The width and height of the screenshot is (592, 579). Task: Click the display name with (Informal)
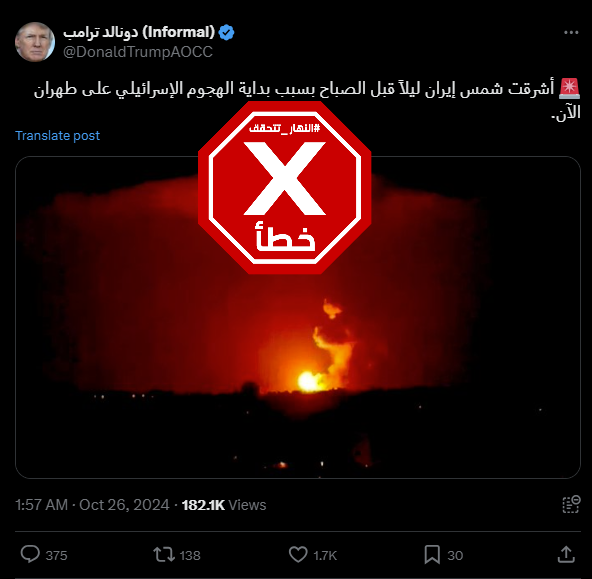139,32
